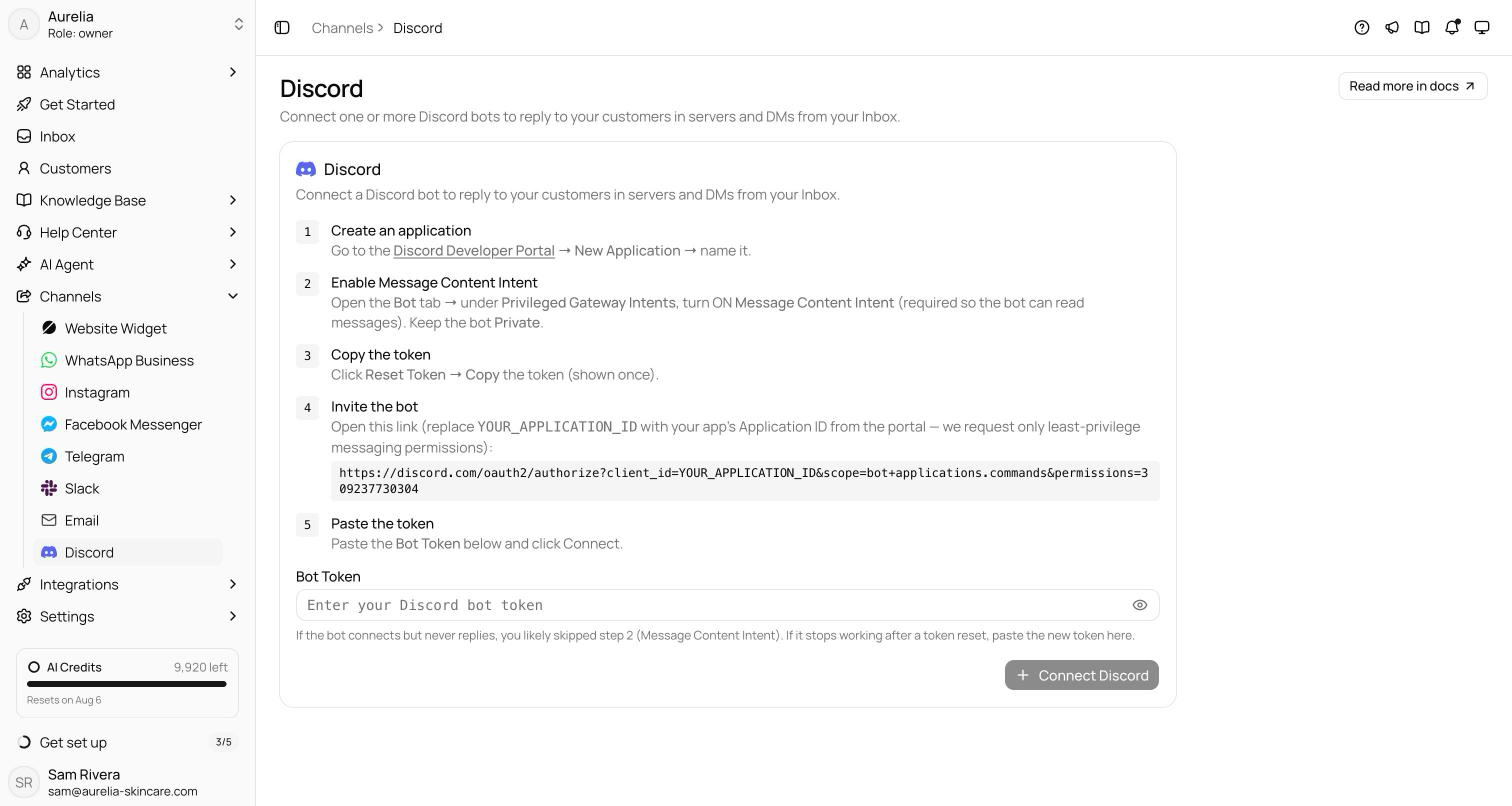Image resolution: width=1512 pixels, height=806 pixels.
Task: Click the Discord logo in card header
Action: [306, 170]
